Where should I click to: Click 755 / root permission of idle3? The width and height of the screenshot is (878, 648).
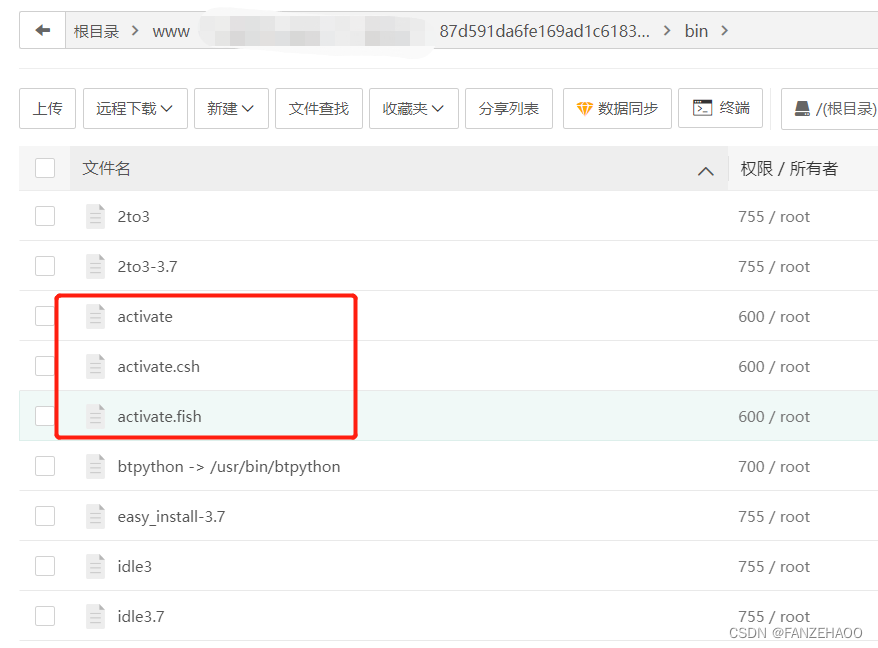tap(774, 566)
